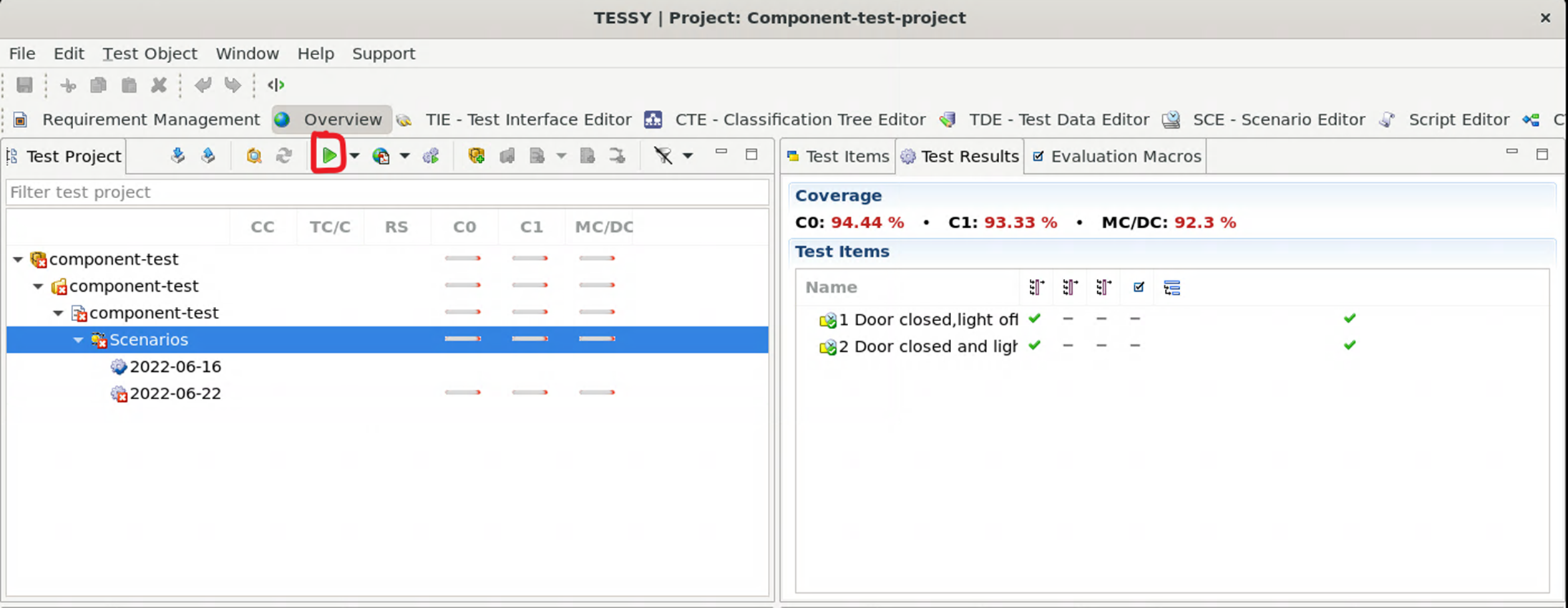Switch to the Evaluation Macros tab
The width and height of the screenshot is (1568, 608).
1116,156
